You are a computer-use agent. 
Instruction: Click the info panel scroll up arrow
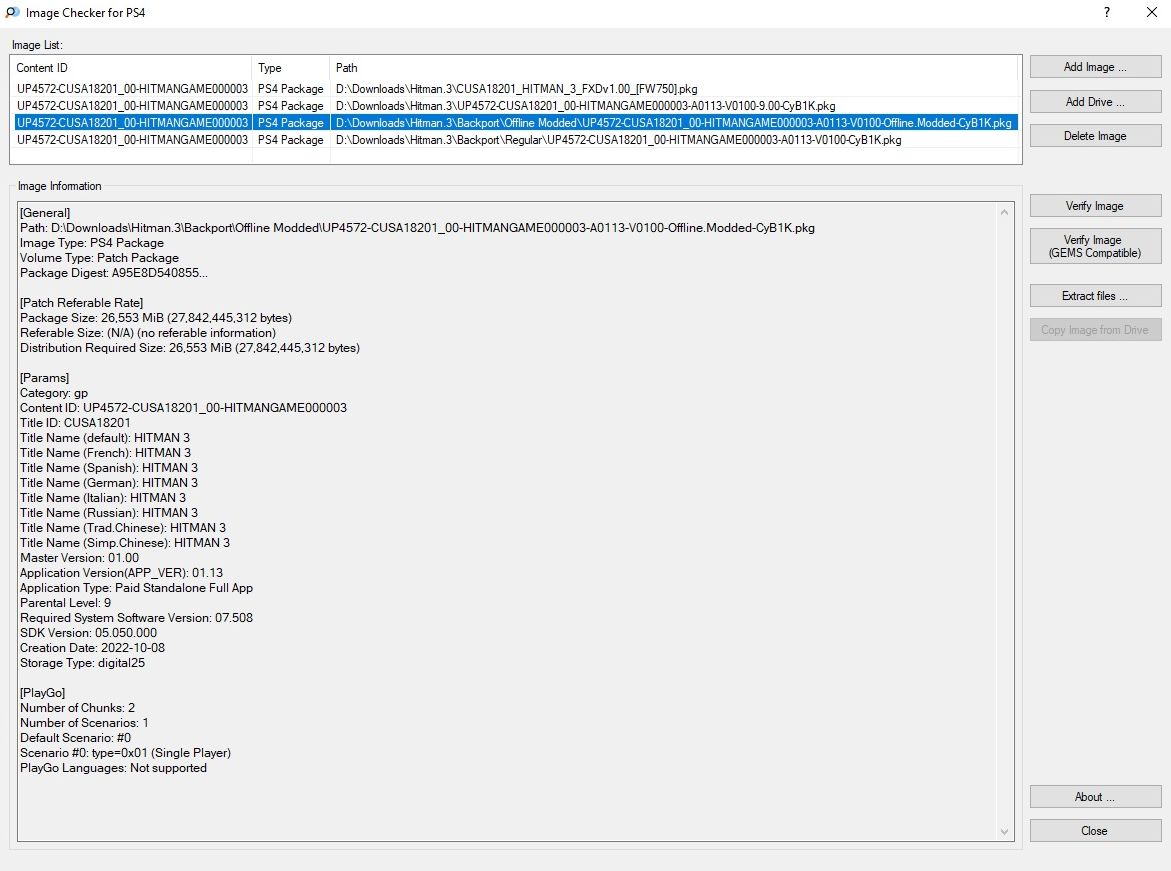(1005, 212)
